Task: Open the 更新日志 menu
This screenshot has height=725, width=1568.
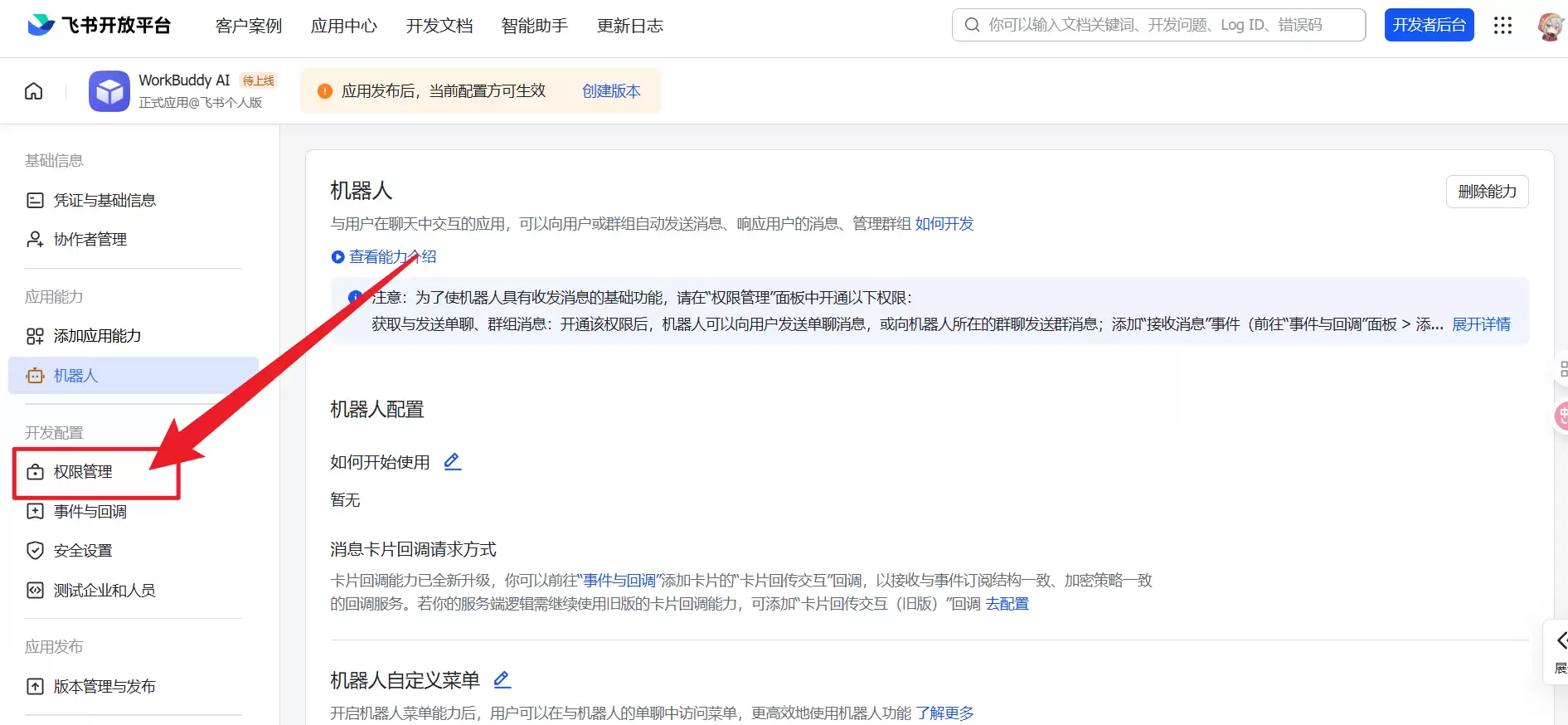Action: [630, 26]
